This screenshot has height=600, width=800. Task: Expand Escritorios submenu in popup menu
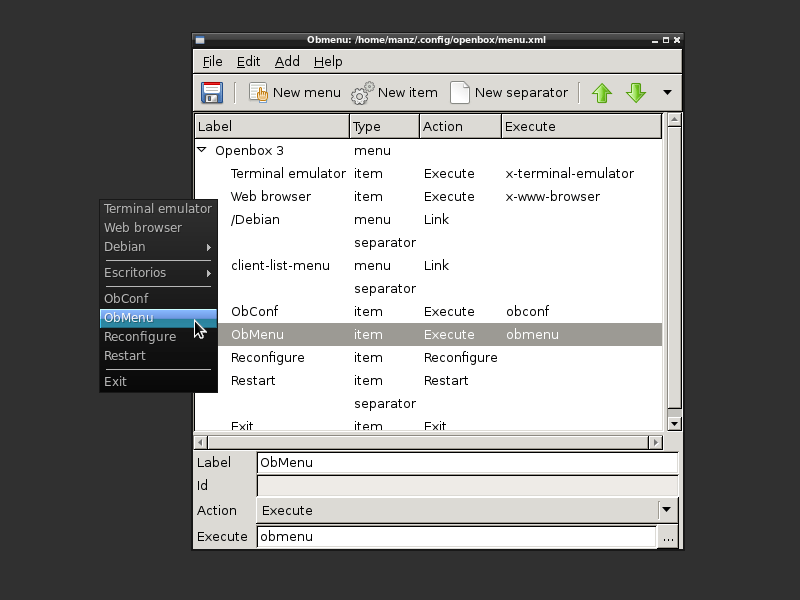click(x=158, y=273)
